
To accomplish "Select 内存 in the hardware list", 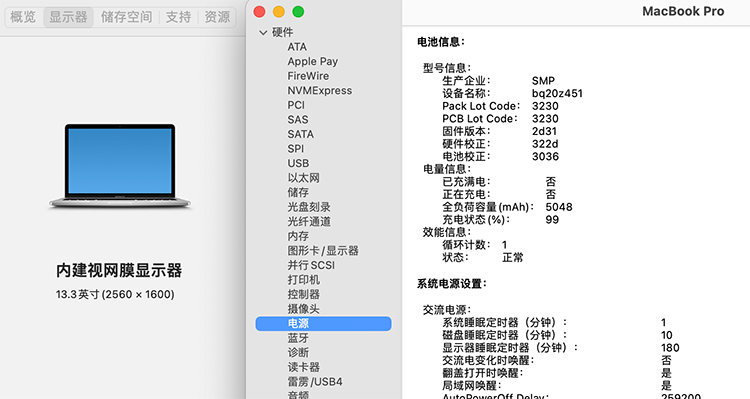I will (298, 236).
